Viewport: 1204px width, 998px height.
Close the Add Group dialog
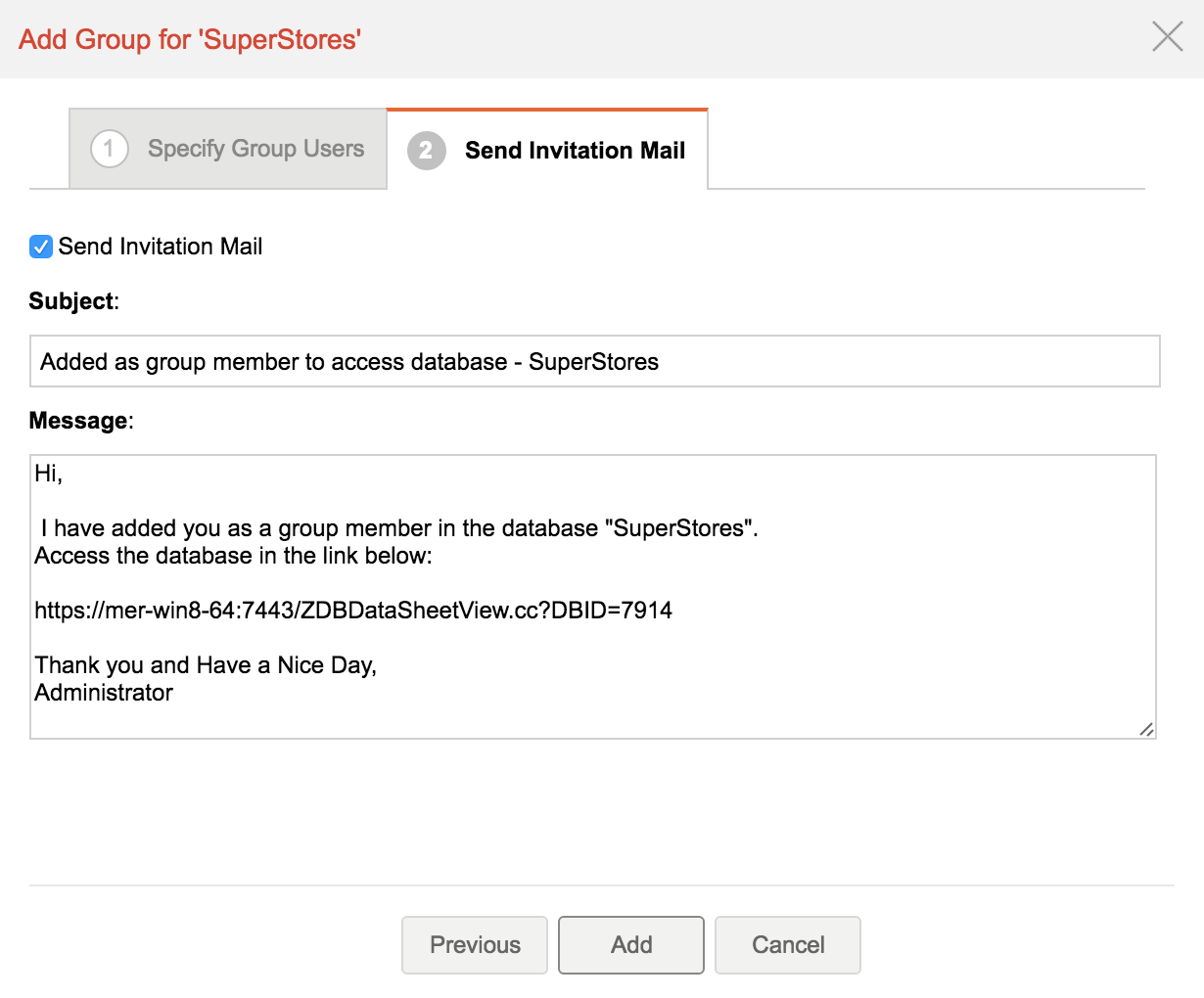click(1167, 38)
